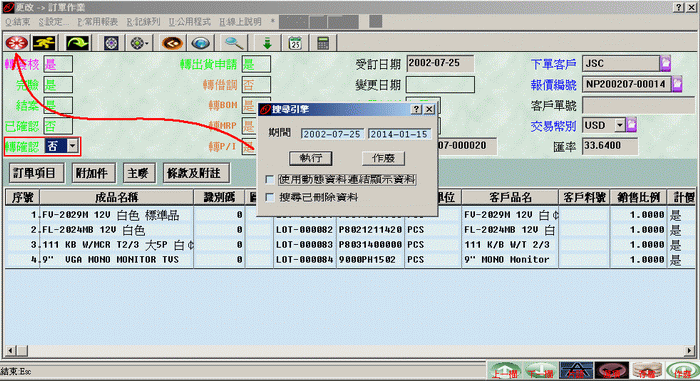Expand the 轉確認 dropdown

pyautogui.click(x=72, y=146)
